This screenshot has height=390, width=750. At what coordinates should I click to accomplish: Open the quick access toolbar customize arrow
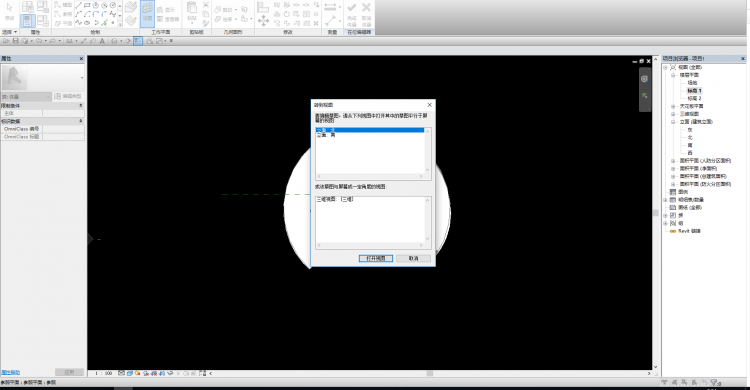171,41
